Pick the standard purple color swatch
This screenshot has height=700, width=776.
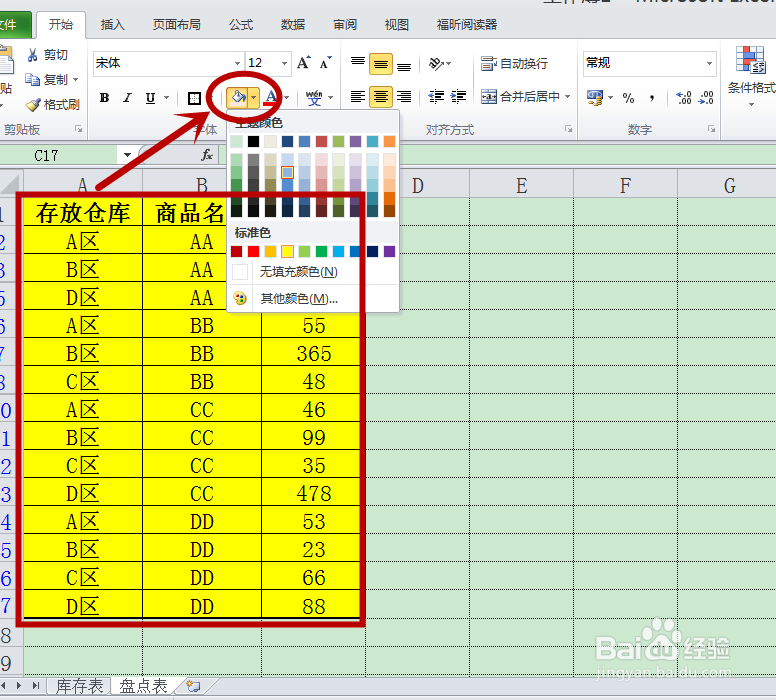[x=389, y=251]
